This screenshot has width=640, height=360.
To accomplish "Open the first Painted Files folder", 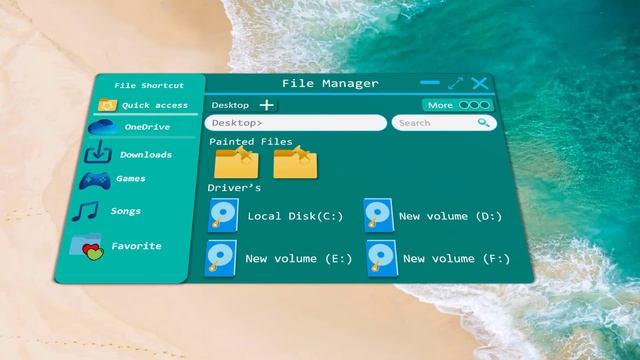I will coord(236,163).
